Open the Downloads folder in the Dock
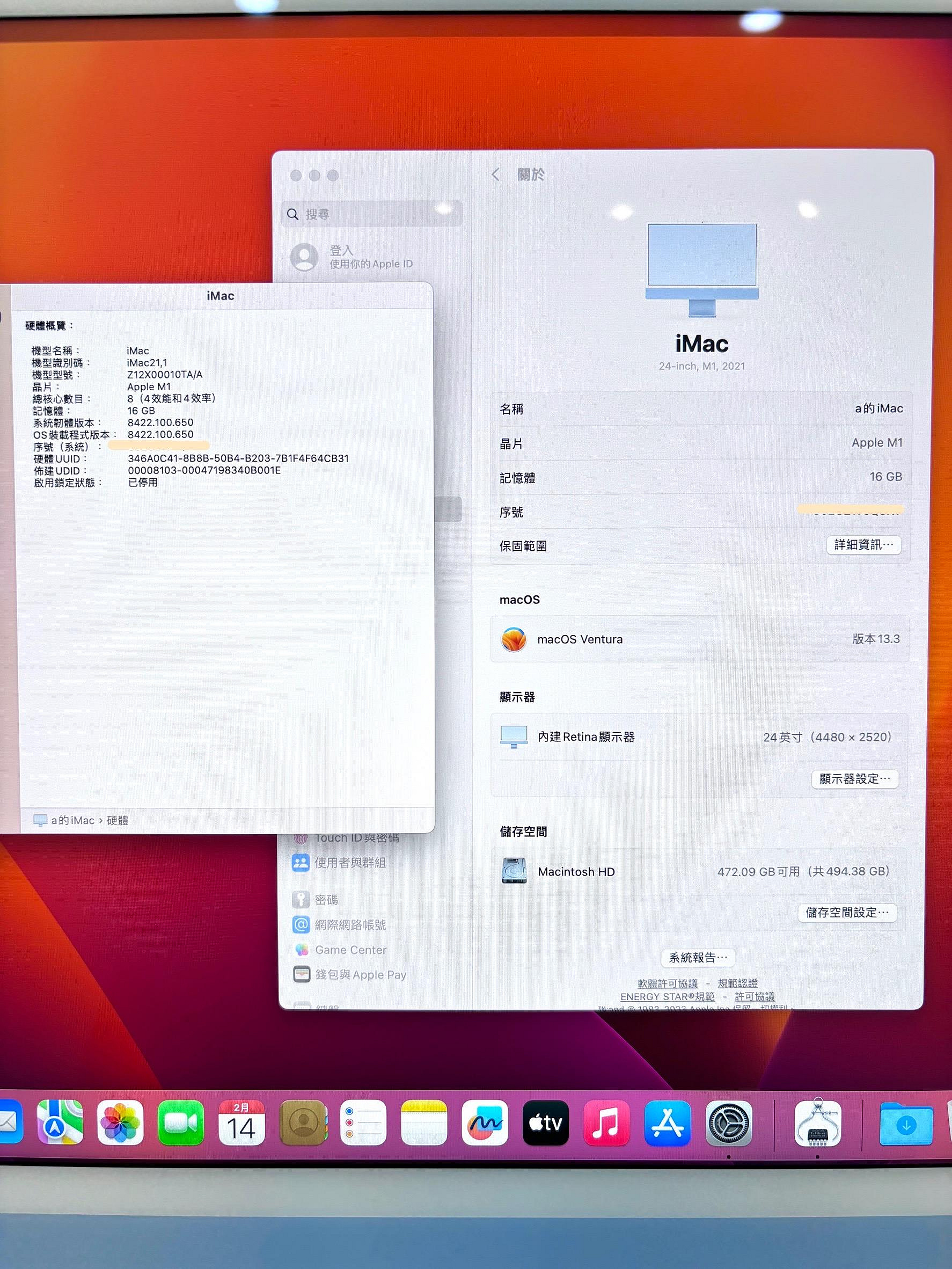 click(x=906, y=1125)
